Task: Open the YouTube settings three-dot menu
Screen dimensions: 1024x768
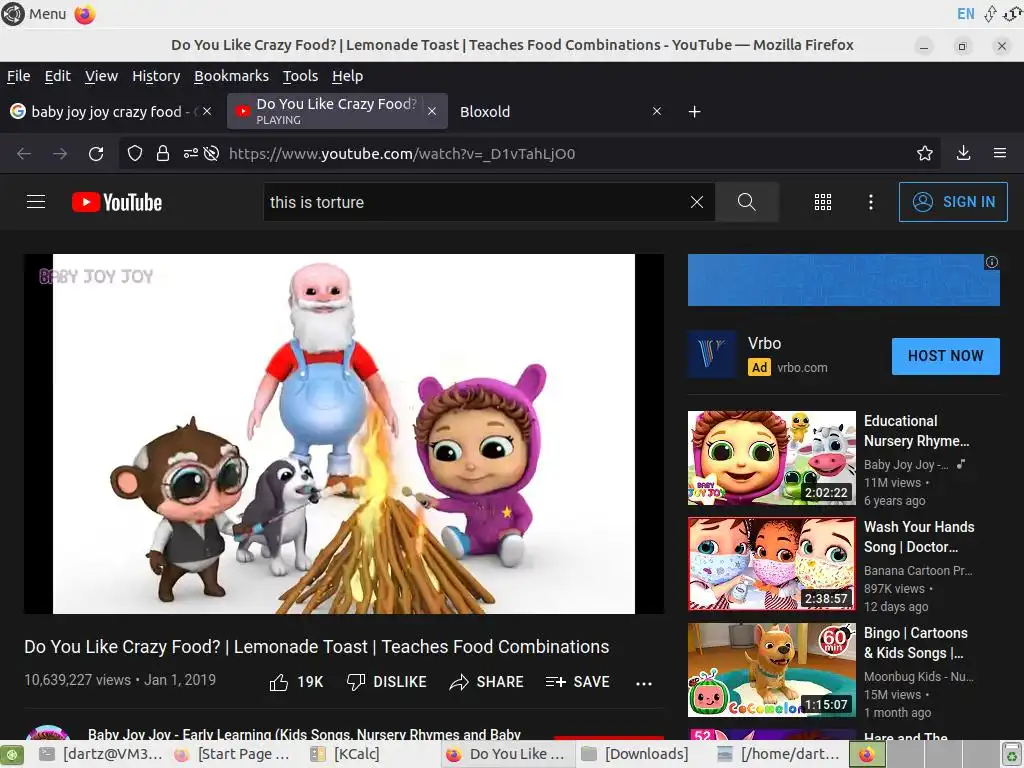Action: (871, 202)
